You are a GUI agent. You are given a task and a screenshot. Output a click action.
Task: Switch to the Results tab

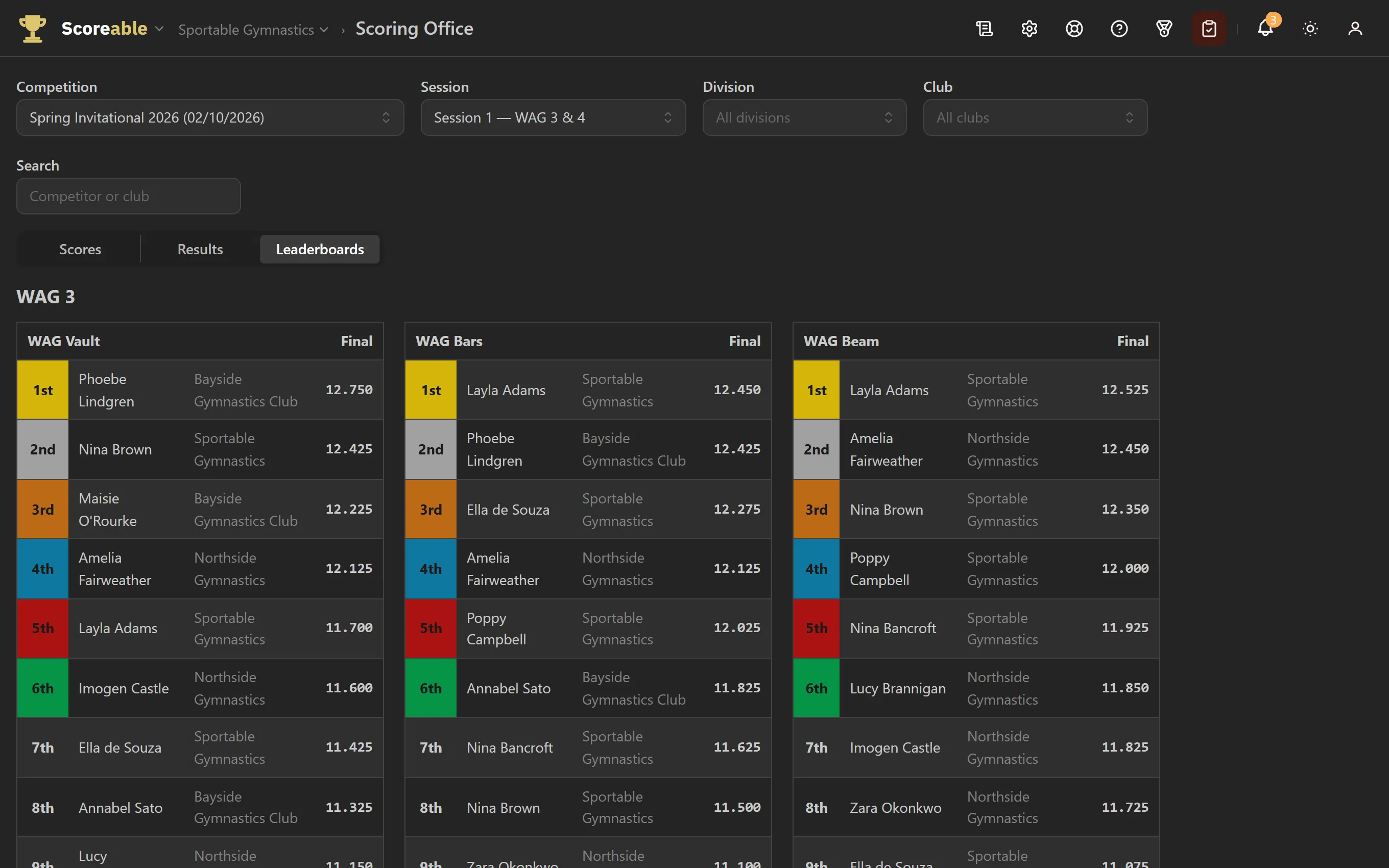pos(200,249)
